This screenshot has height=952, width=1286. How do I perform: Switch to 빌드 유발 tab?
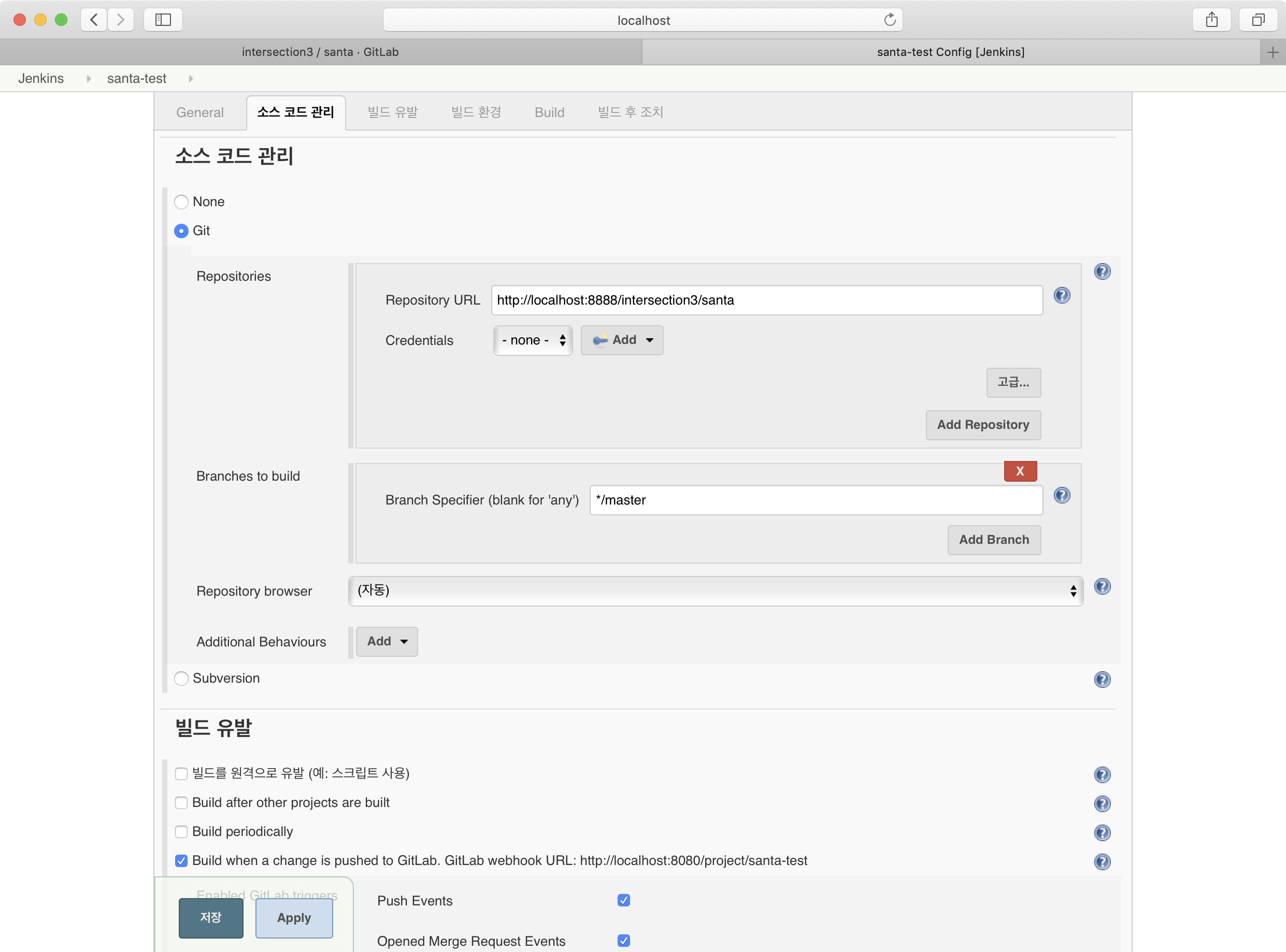[393, 112]
